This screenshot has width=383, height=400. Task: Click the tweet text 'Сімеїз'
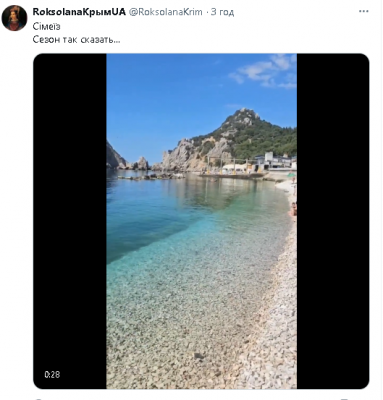47,26
